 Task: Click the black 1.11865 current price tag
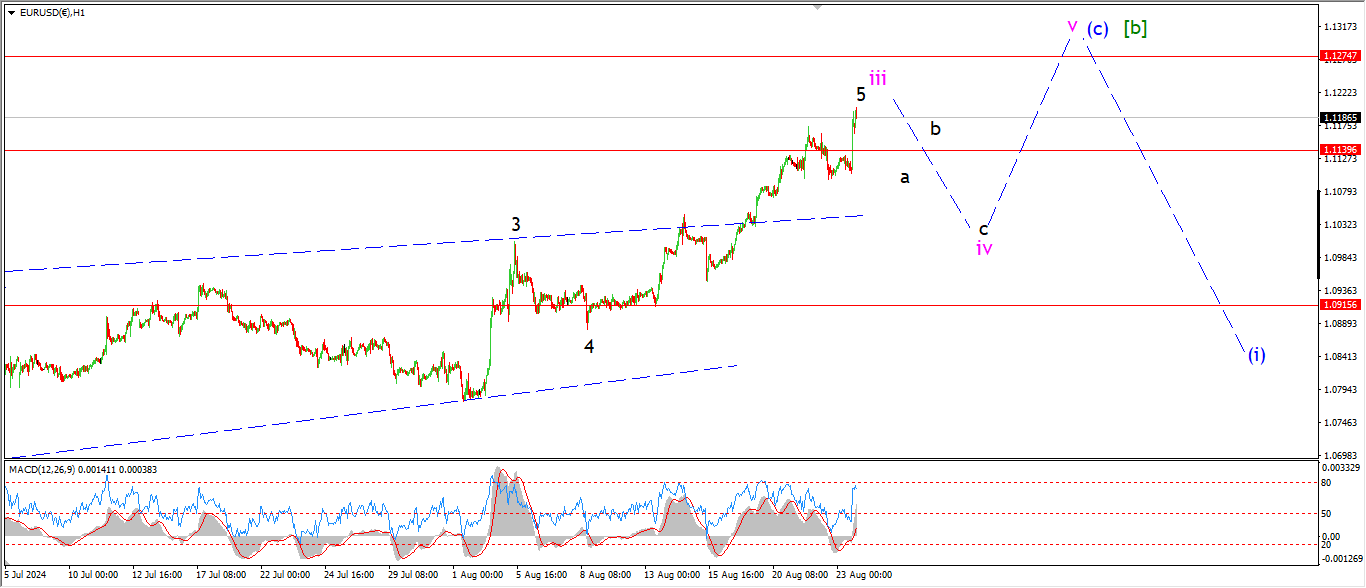click(x=1338, y=117)
